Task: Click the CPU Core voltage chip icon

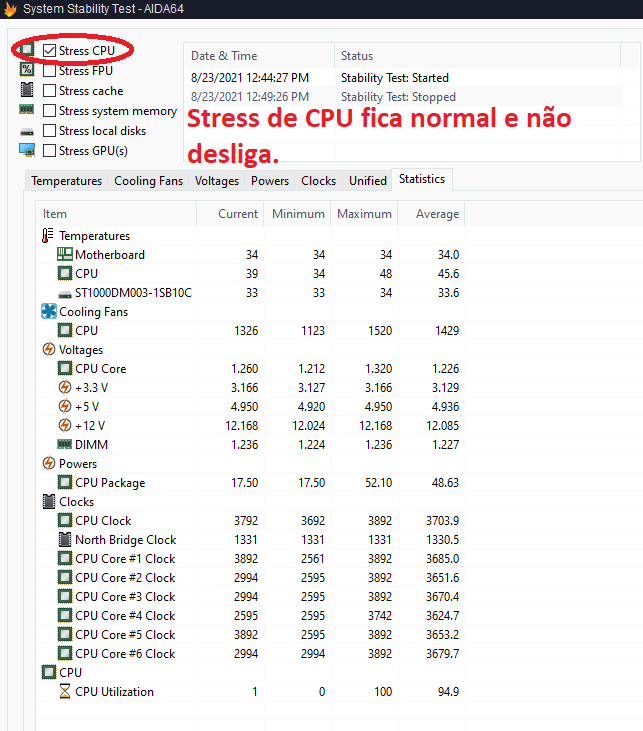Action: (65, 368)
